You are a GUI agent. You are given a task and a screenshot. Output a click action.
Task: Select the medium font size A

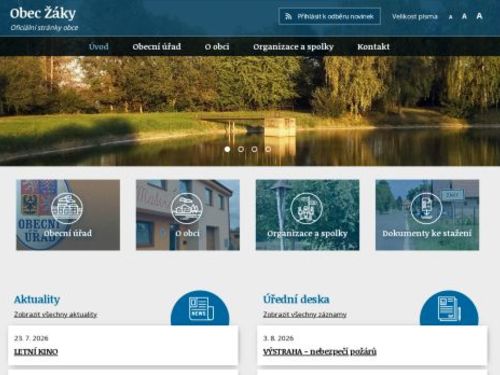464,16
